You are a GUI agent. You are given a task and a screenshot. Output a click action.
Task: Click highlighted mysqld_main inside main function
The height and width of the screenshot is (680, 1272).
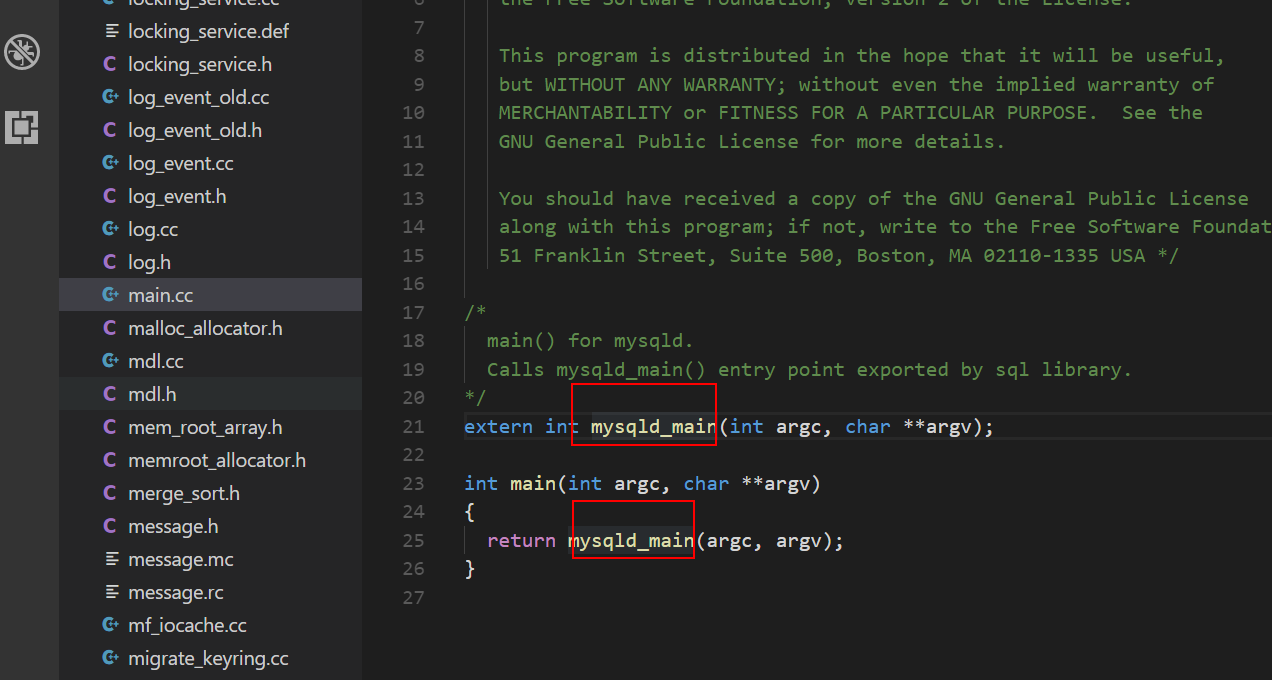coord(631,540)
